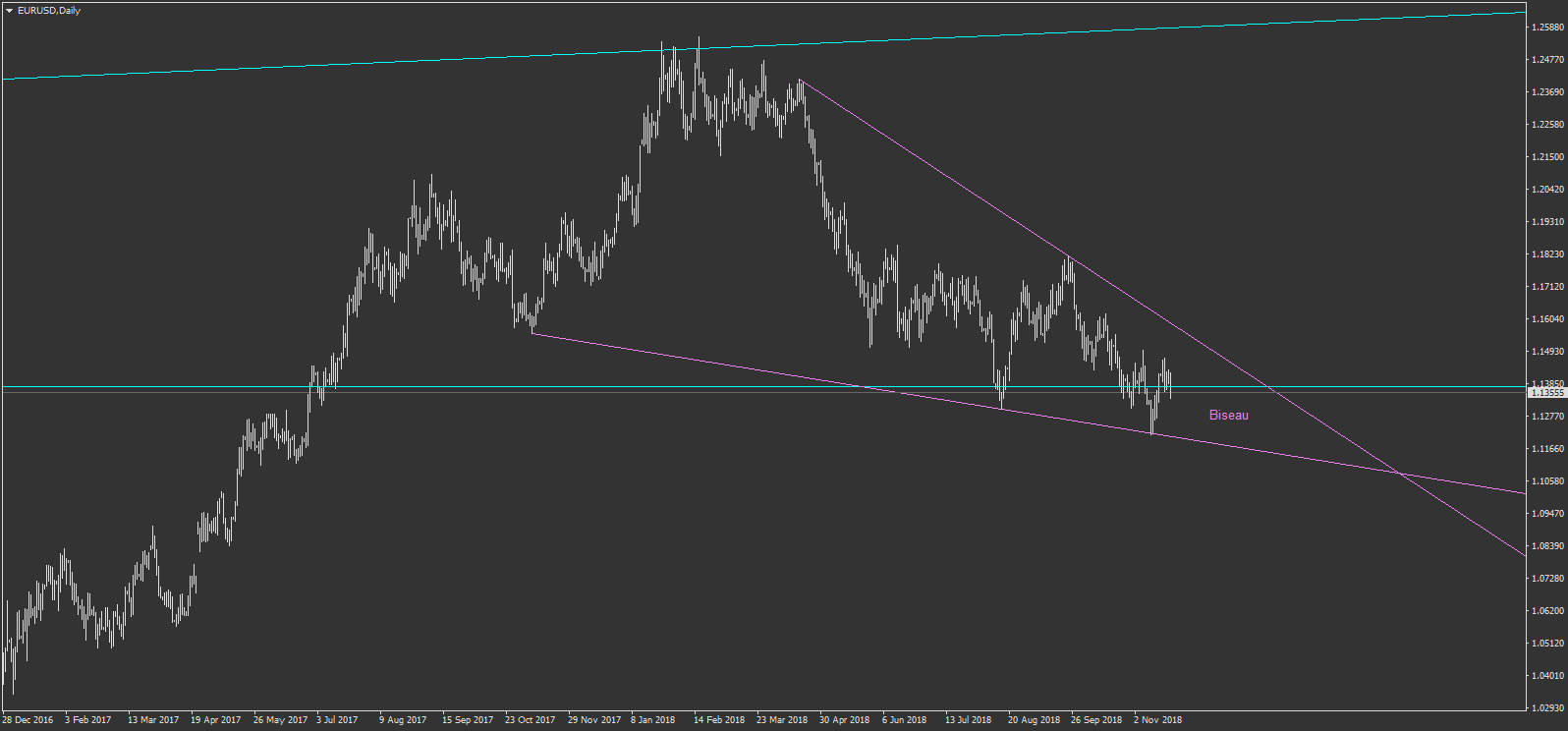The width and height of the screenshot is (1568, 731).
Task: Select the "3 Feb 2017" time axis label
Action: [x=88, y=720]
